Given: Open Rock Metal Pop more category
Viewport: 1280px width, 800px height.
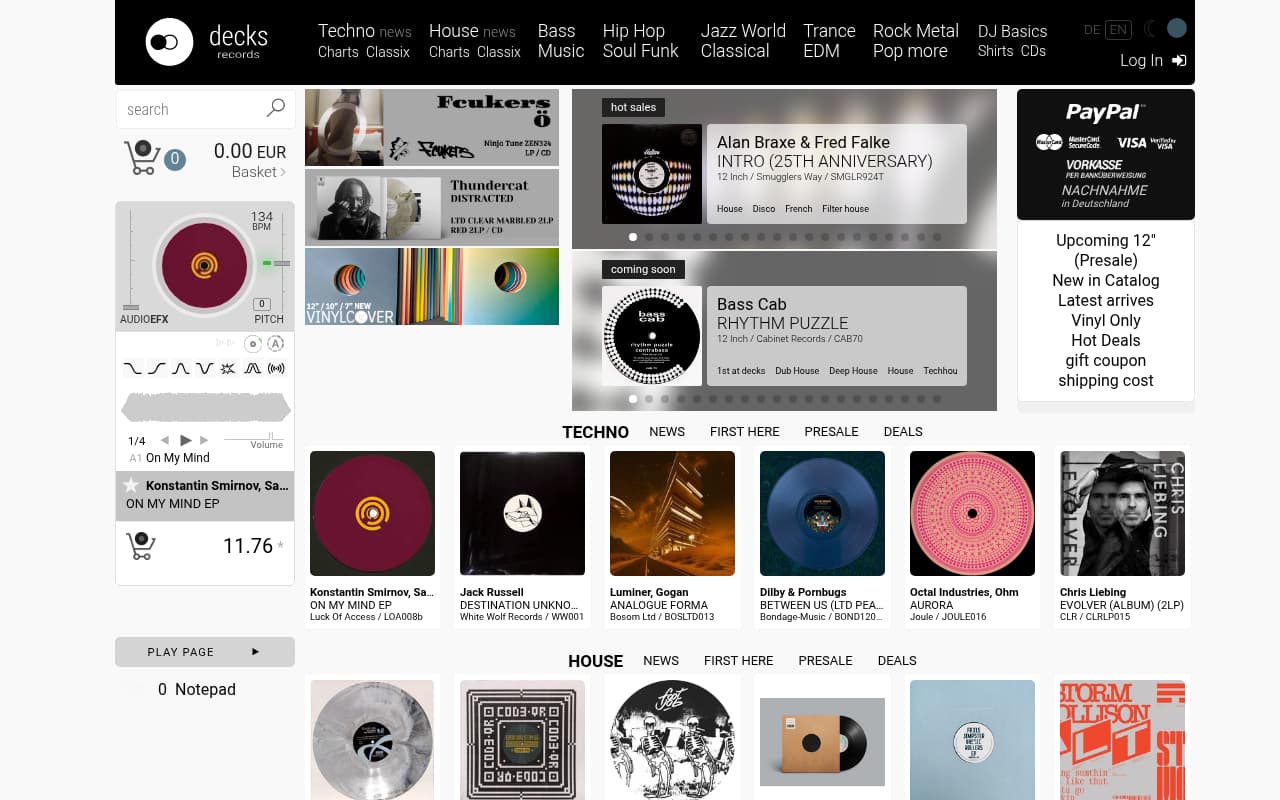Looking at the screenshot, I should [916, 41].
